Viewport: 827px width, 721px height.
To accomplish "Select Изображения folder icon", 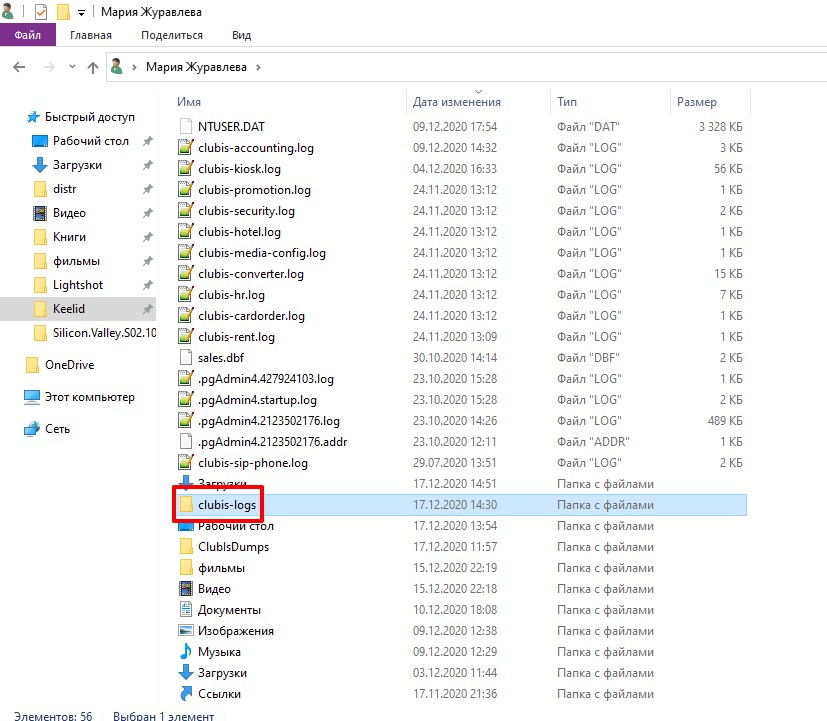I will click(186, 631).
